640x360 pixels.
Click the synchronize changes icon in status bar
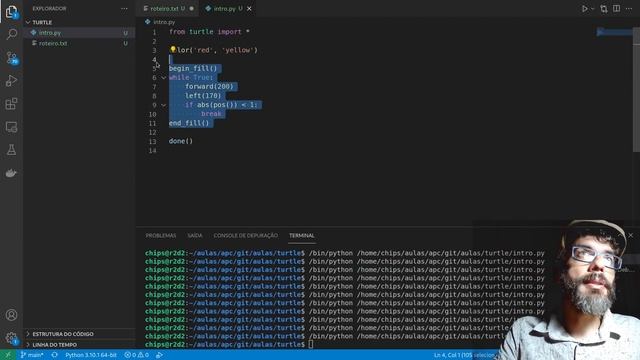(x=54, y=355)
